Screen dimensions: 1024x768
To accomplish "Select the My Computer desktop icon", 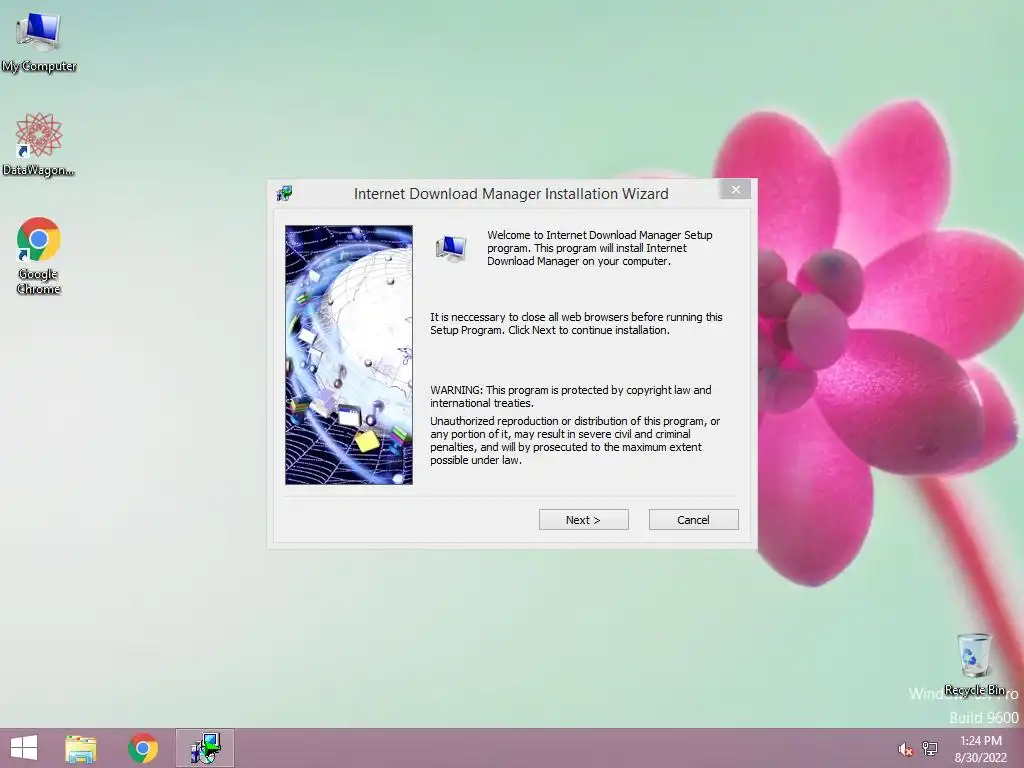I will [39, 42].
